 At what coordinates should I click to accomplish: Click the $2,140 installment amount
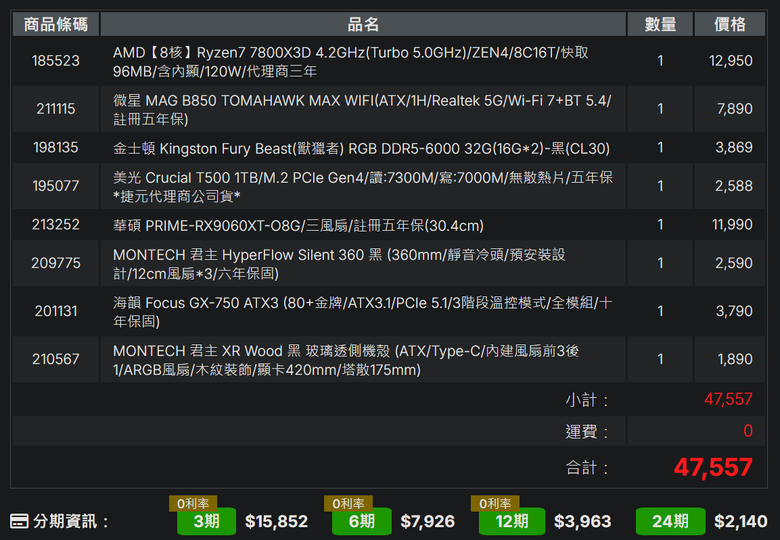click(x=741, y=521)
